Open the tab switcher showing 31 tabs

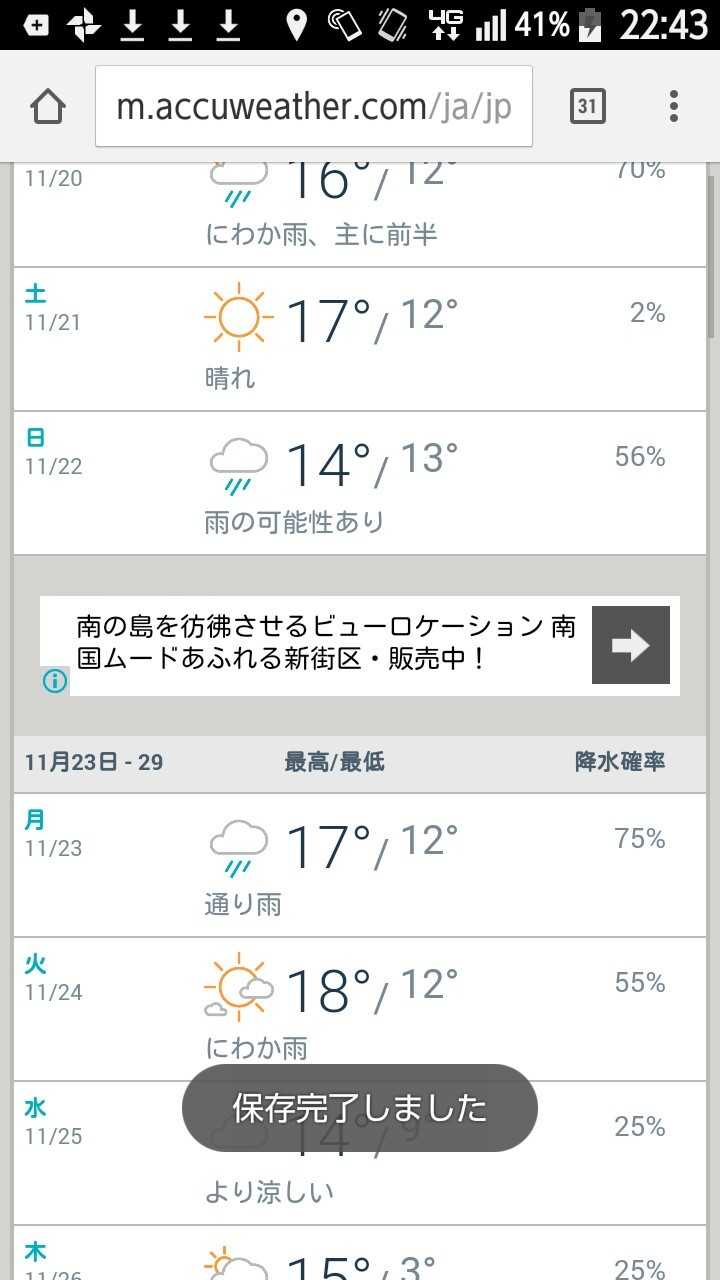pyautogui.click(x=588, y=106)
